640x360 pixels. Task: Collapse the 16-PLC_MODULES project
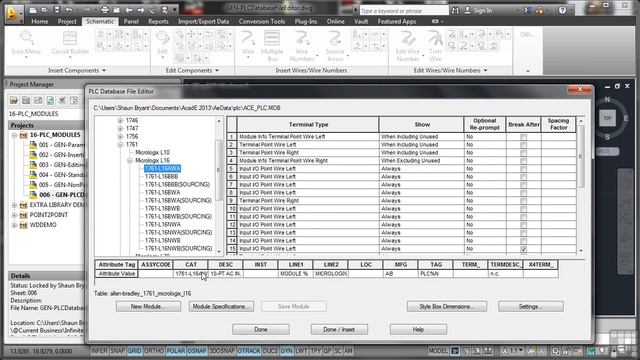[x=14, y=135]
